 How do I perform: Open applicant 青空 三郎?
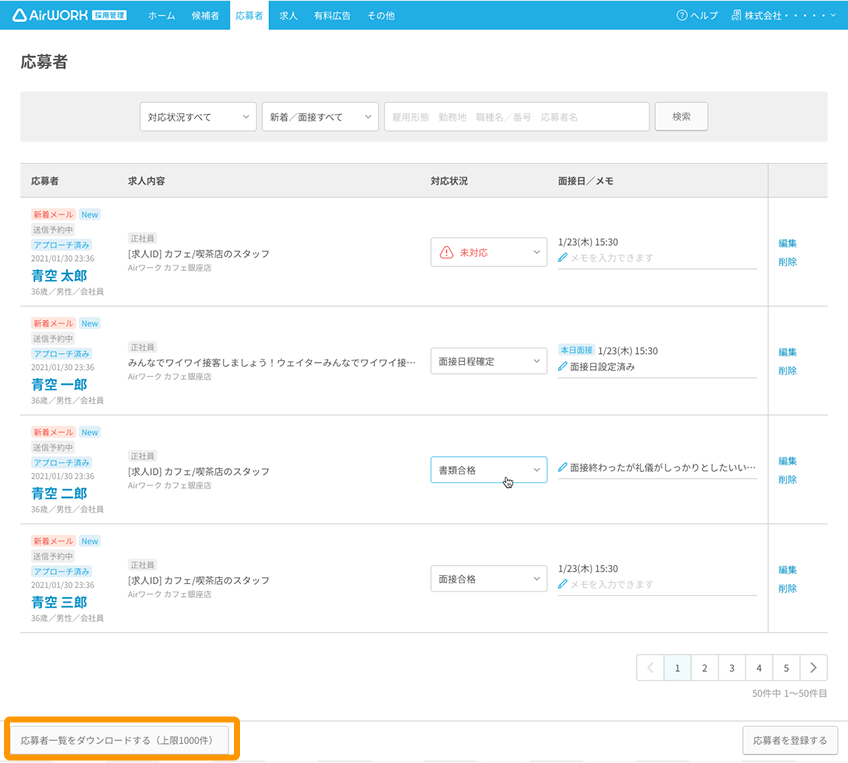[59, 602]
